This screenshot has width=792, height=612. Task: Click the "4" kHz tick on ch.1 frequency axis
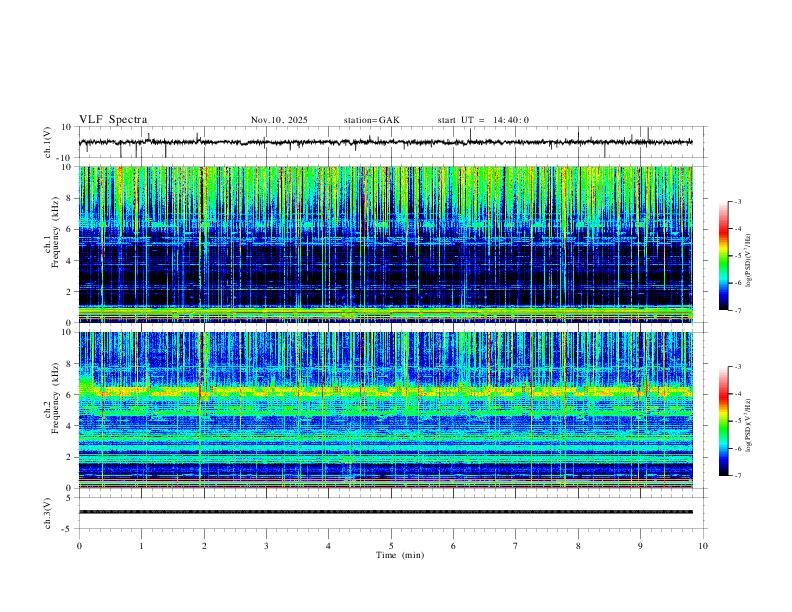[x=69, y=261]
